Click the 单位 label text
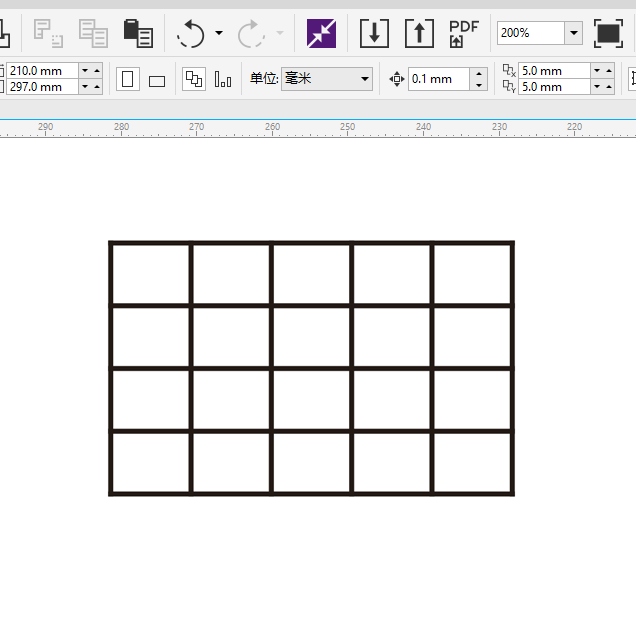Screen dimensions: 636x625 [x=264, y=78]
